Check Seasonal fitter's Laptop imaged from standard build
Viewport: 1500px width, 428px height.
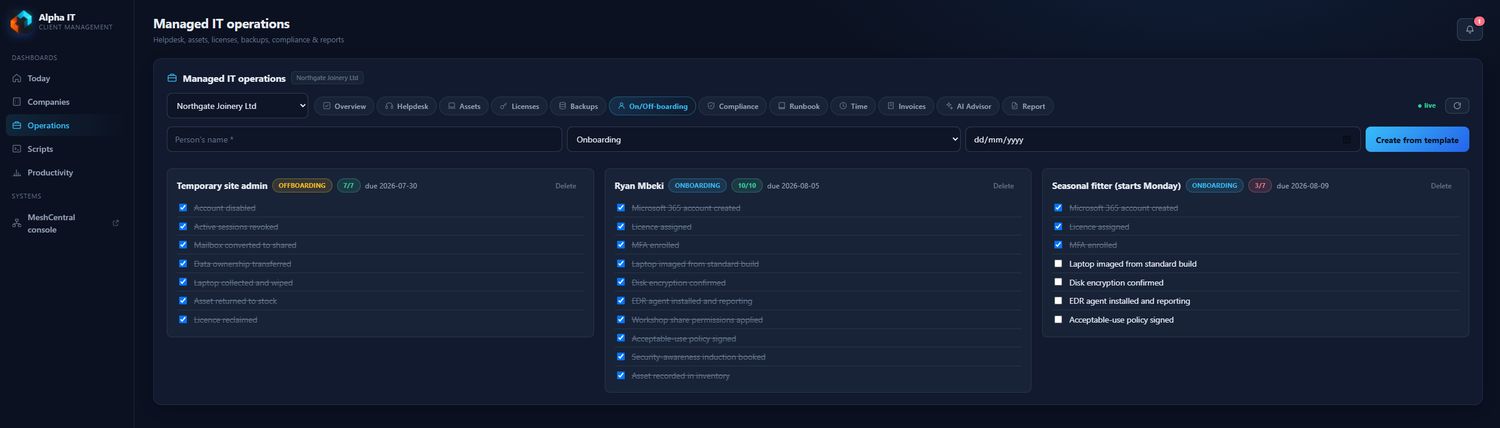[x=1059, y=263]
